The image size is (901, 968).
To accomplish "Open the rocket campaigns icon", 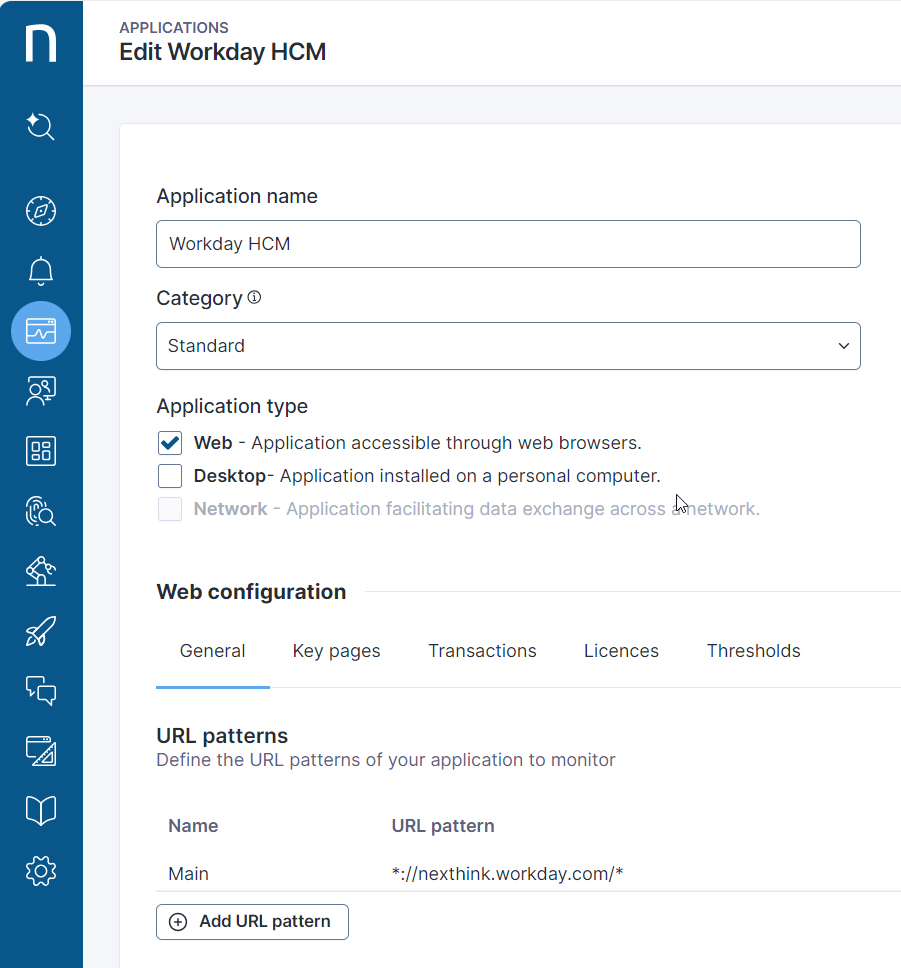I will pos(41,630).
